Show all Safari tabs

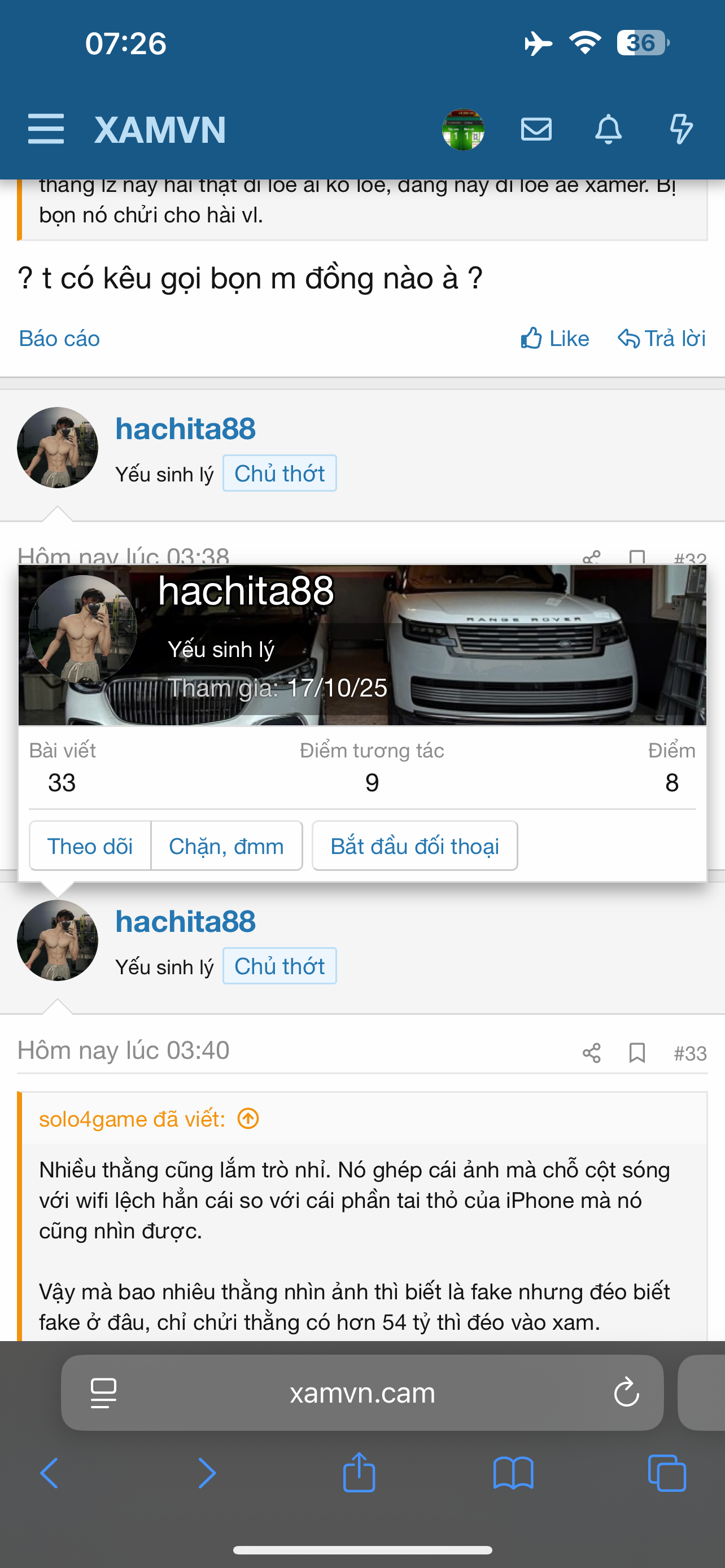pos(667,1473)
